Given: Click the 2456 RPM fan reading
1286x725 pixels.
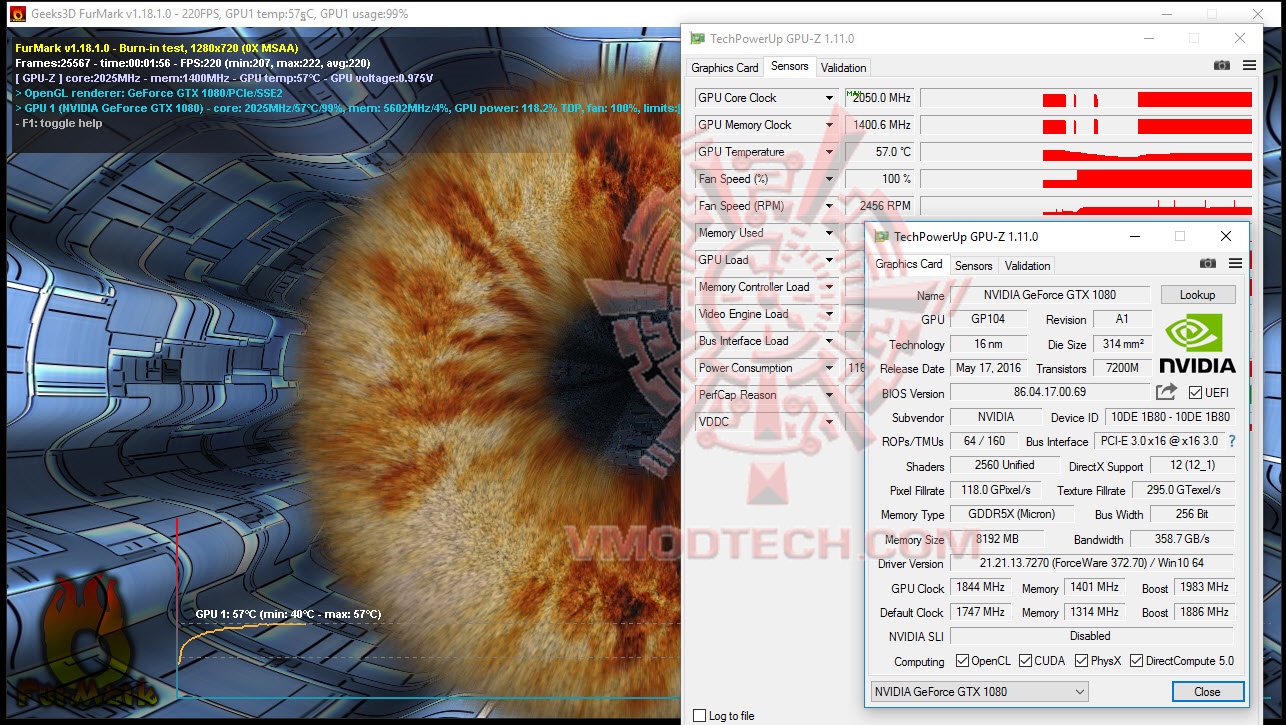Looking at the screenshot, I should tap(880, 206).
